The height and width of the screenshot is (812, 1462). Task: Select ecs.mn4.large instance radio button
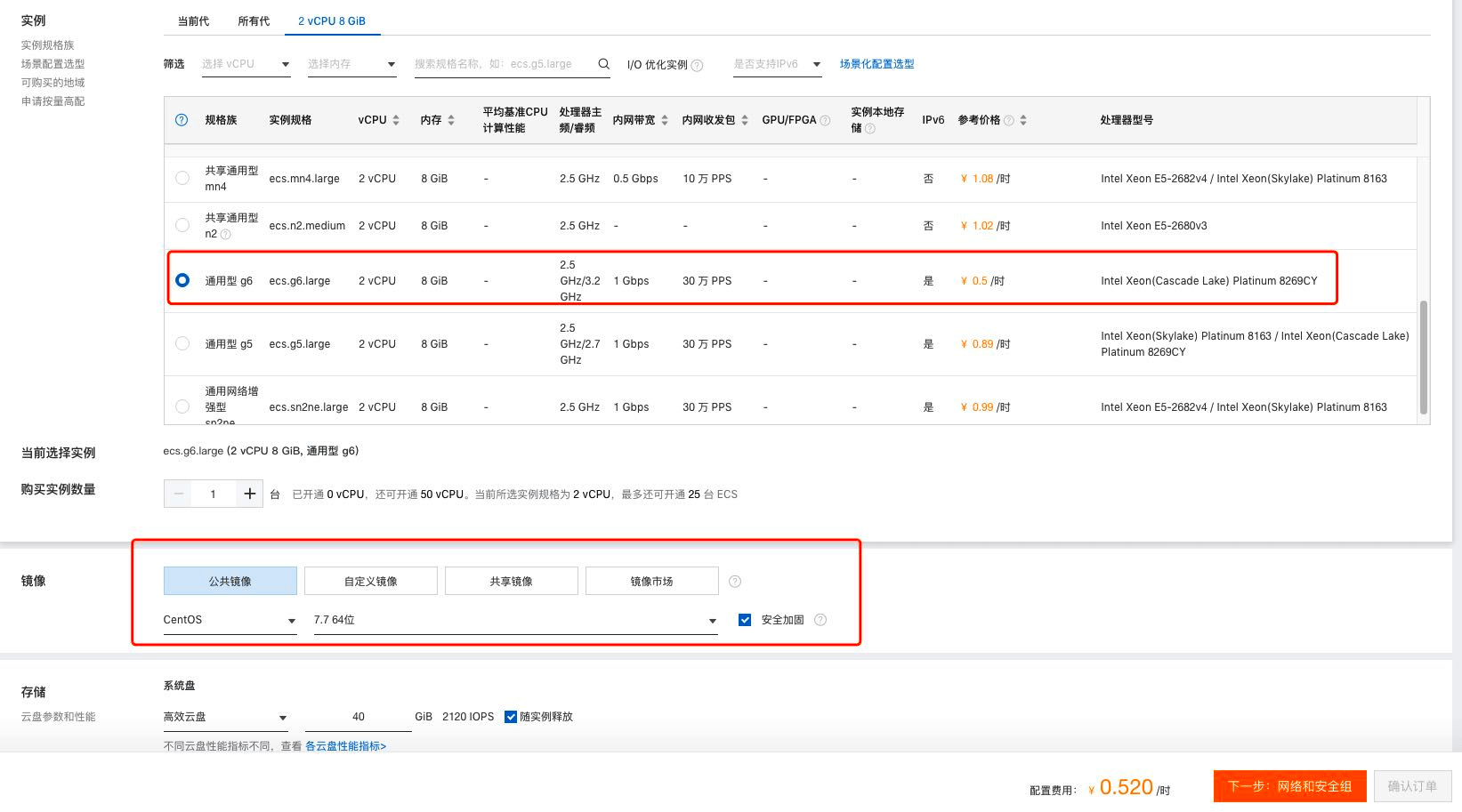coord(182,178)
